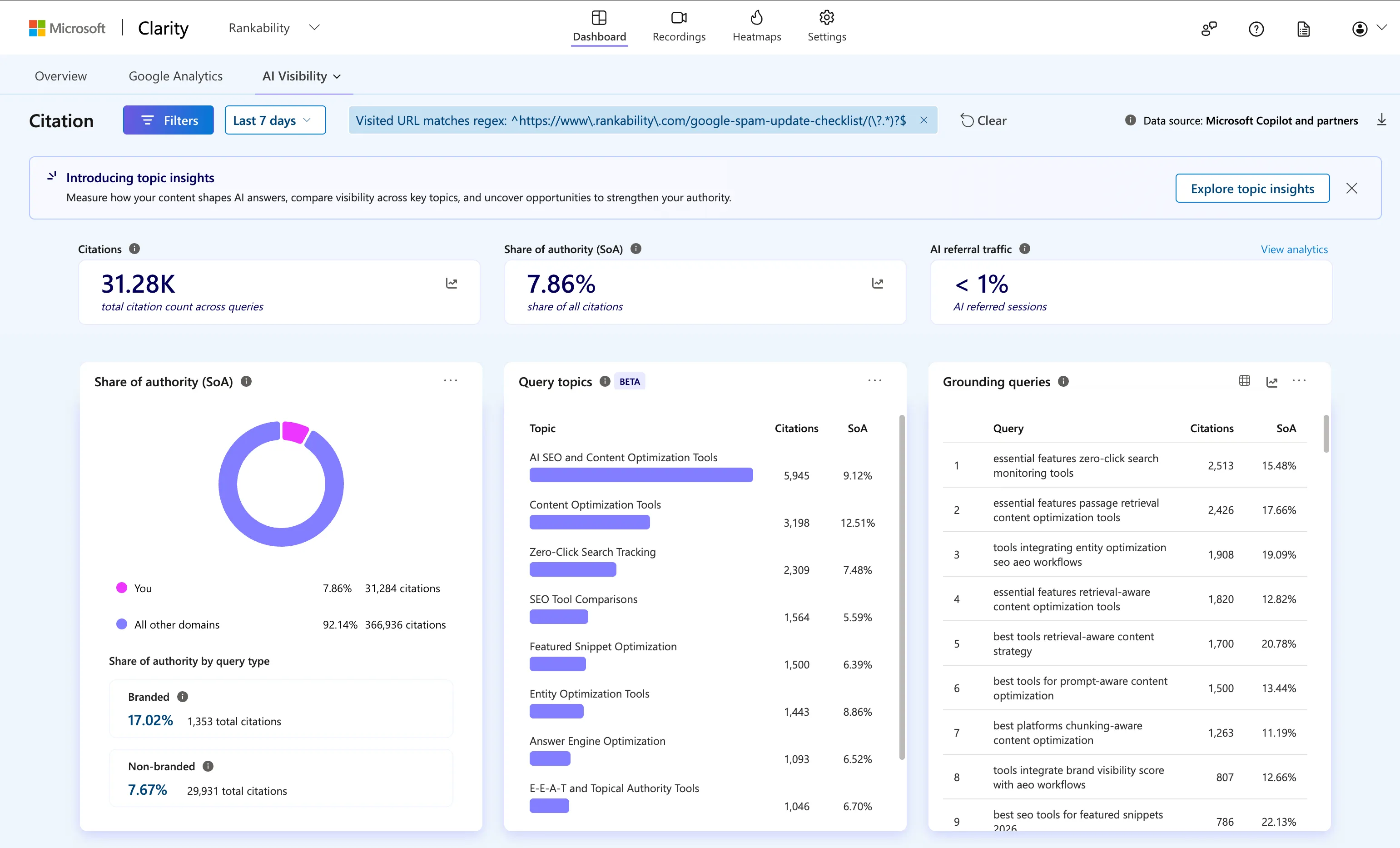The image size is (1400, 848).
Task: Click the Grounding queries info icon
Action: 1063,381
